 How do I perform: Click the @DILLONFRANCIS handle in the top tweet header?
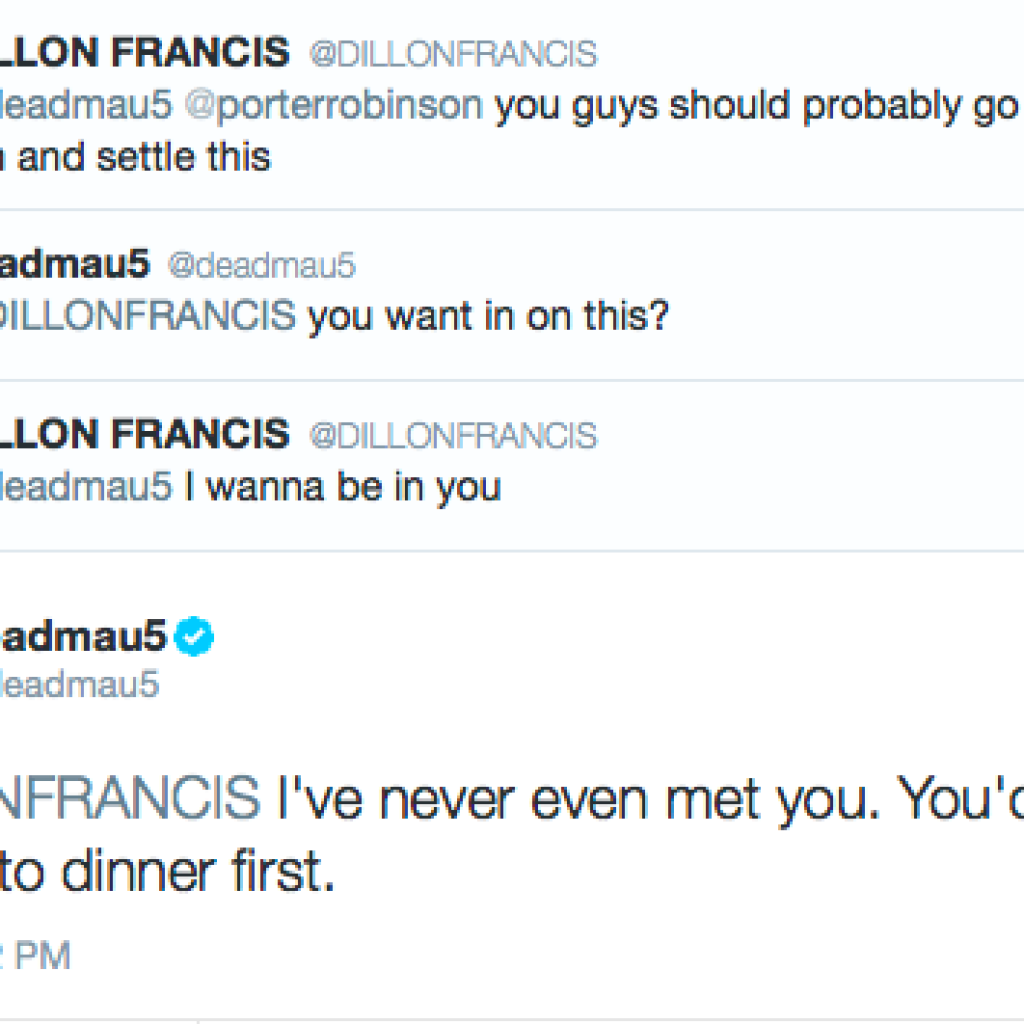coord(452,53)
